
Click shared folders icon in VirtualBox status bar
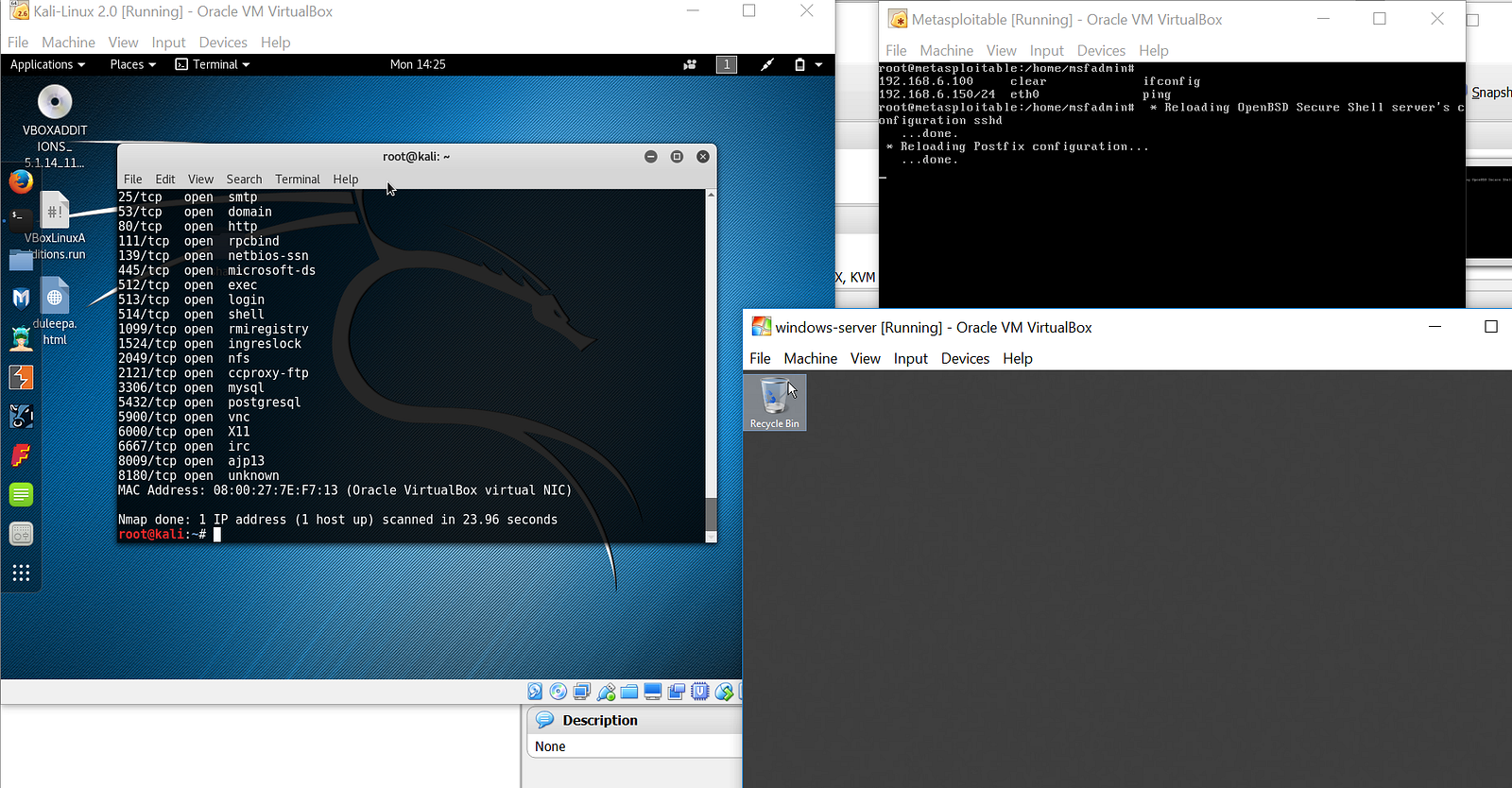(629, 692)
